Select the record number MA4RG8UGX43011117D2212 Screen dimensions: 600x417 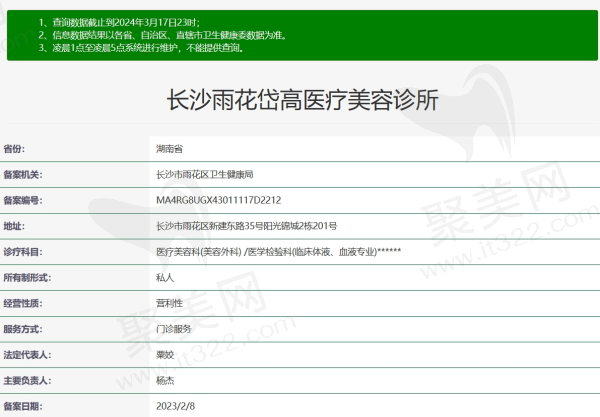click(x=218, y=200)
